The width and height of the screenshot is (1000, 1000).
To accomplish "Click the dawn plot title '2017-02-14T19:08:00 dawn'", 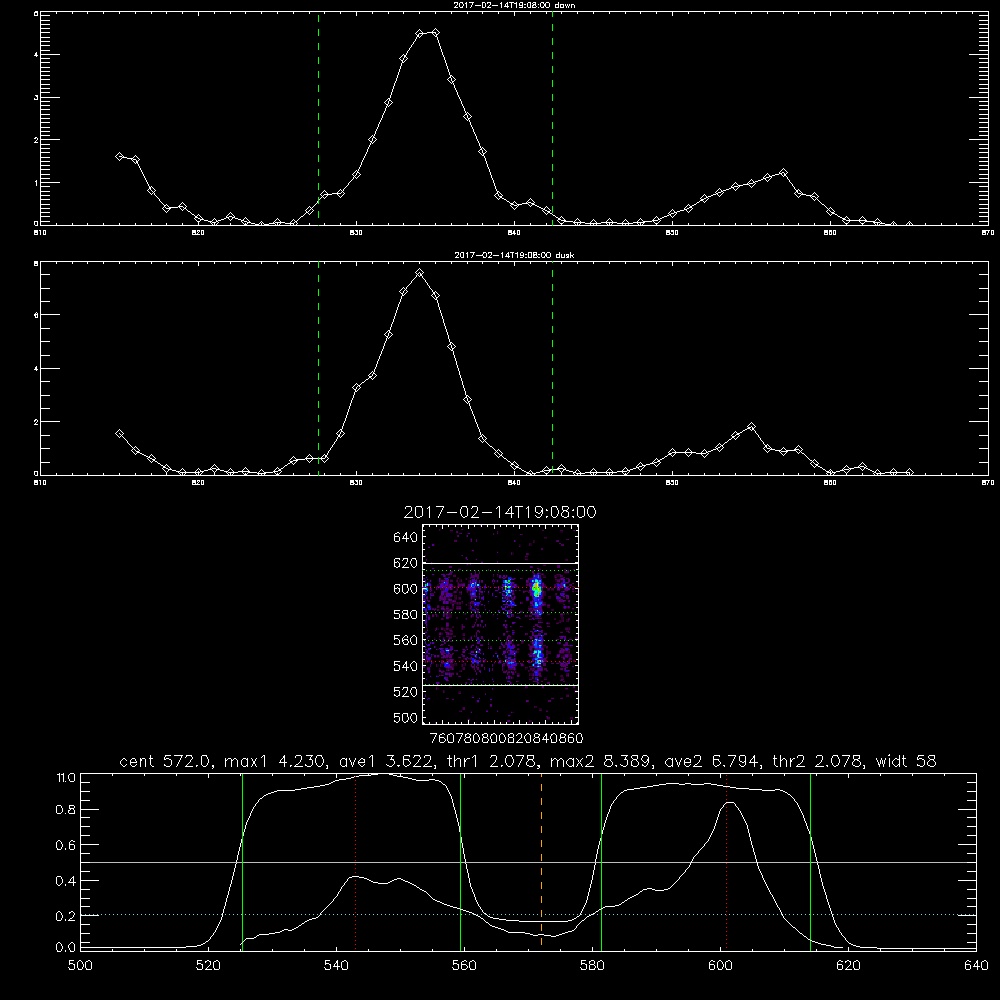I will [514, 5].
